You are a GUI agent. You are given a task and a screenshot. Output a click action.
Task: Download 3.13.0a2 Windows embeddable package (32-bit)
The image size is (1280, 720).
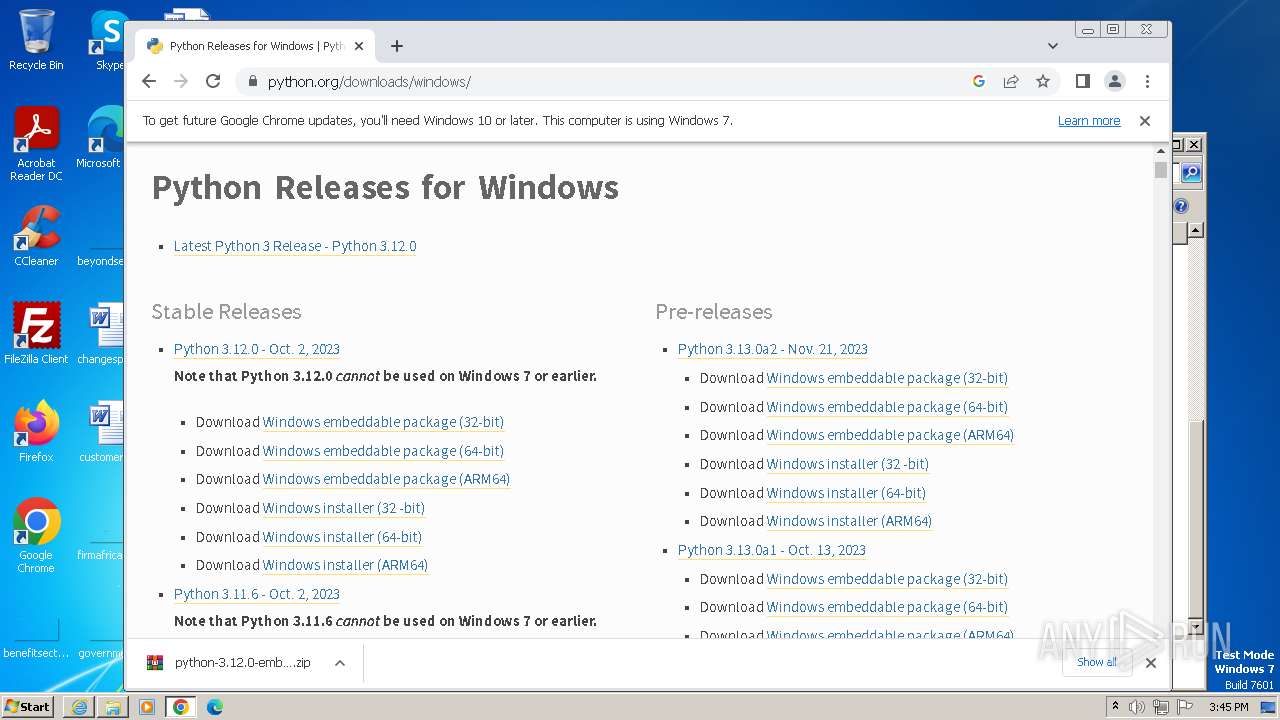(x=887, y=378)
